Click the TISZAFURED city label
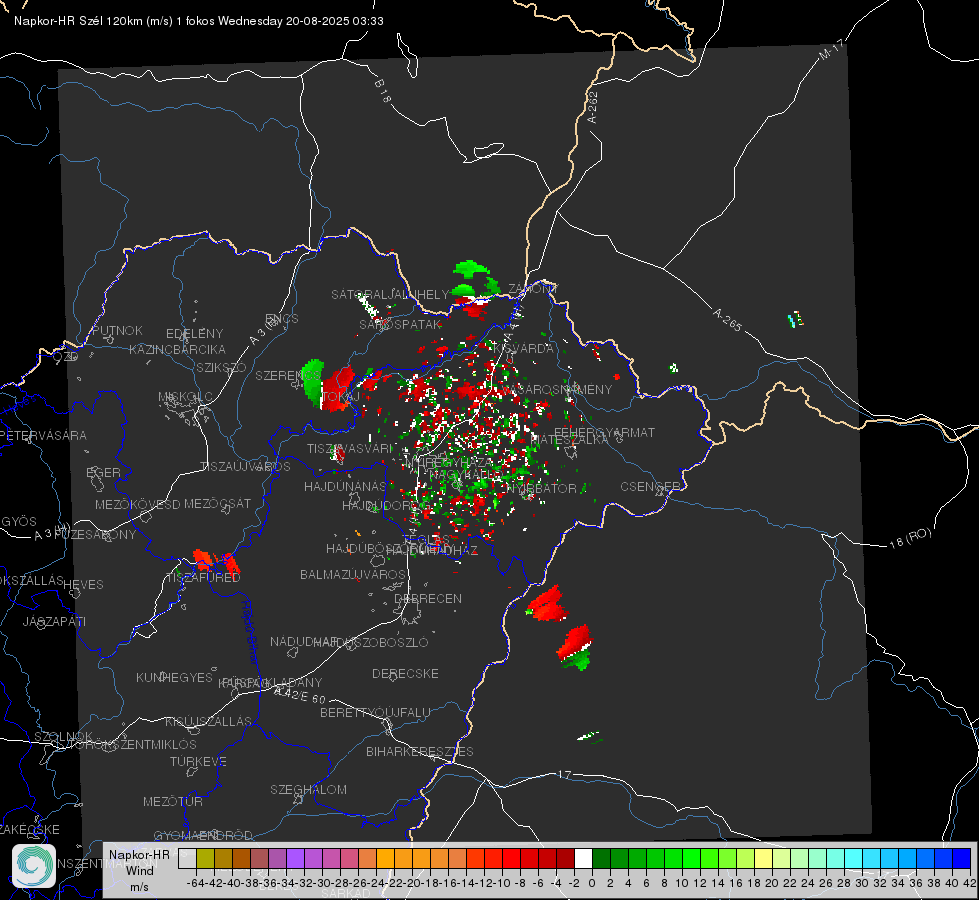 point(203,578)
